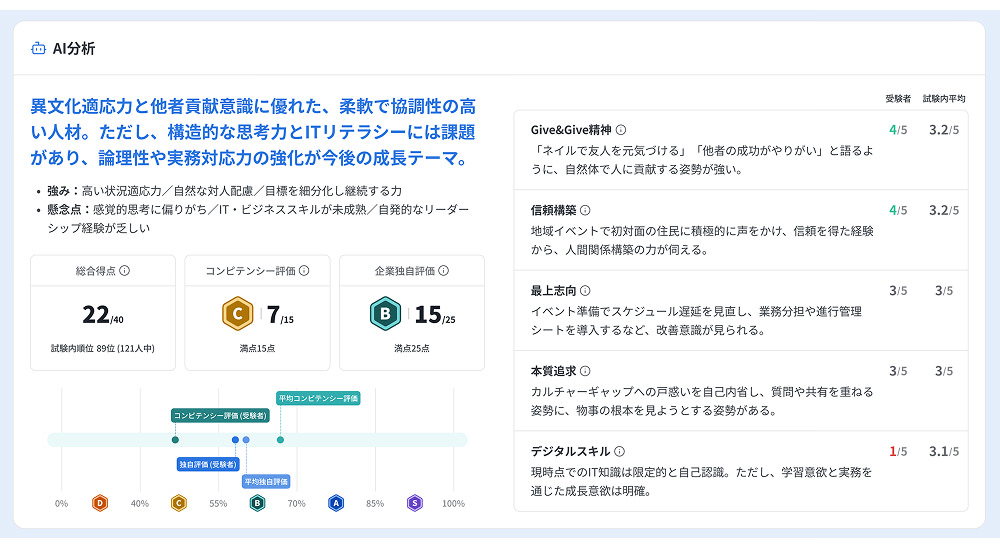Image resolution: width=1000 pixels, height=546 pixels.
Task: Open the info icon next to コンピテンシー評価
Action: (x=304, y=270)
